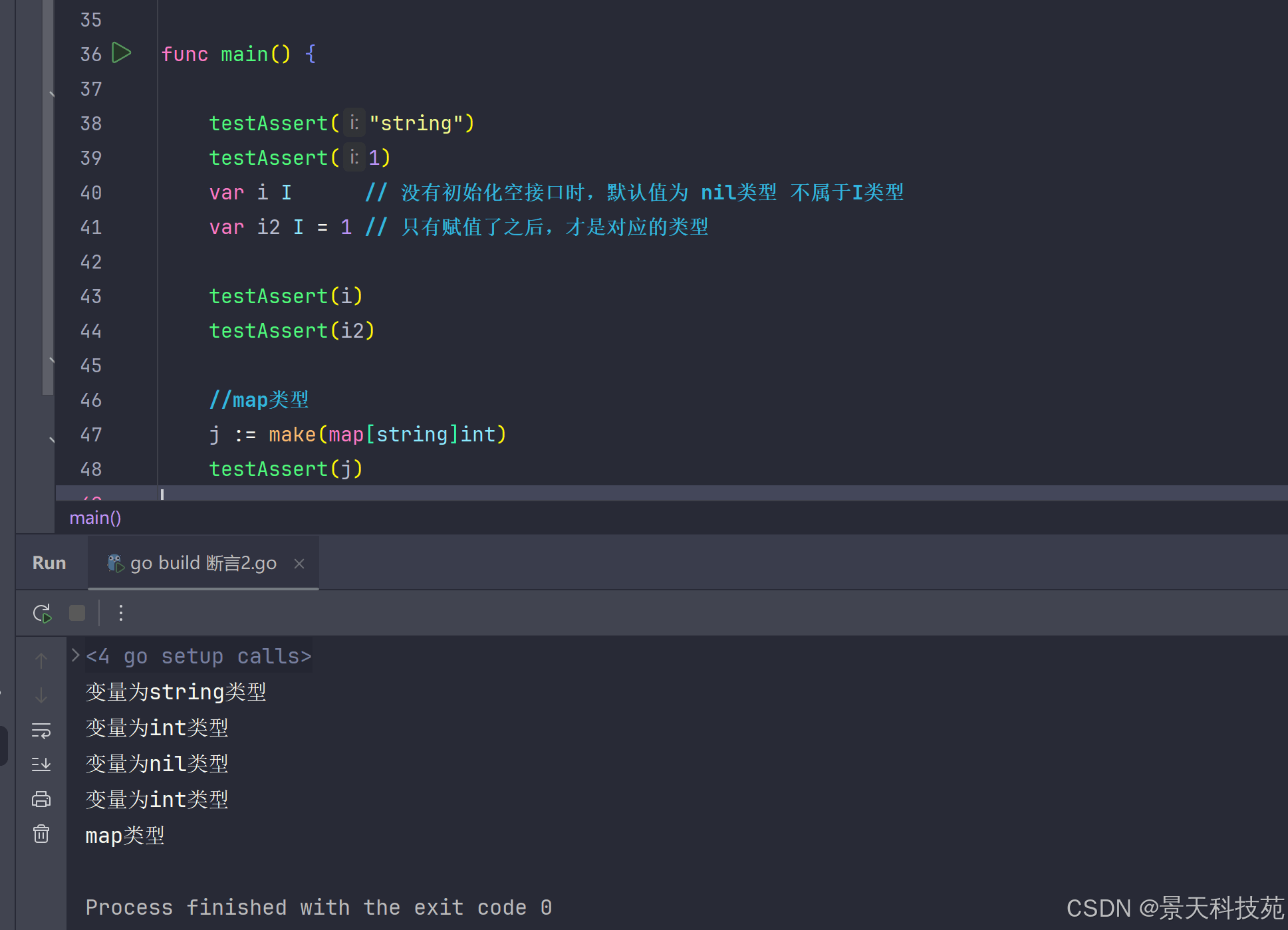Image resolution: width=1288 pixels, height=930 pixels.
Task: Click the fold marker near line 47
Action: click(52, 439)
